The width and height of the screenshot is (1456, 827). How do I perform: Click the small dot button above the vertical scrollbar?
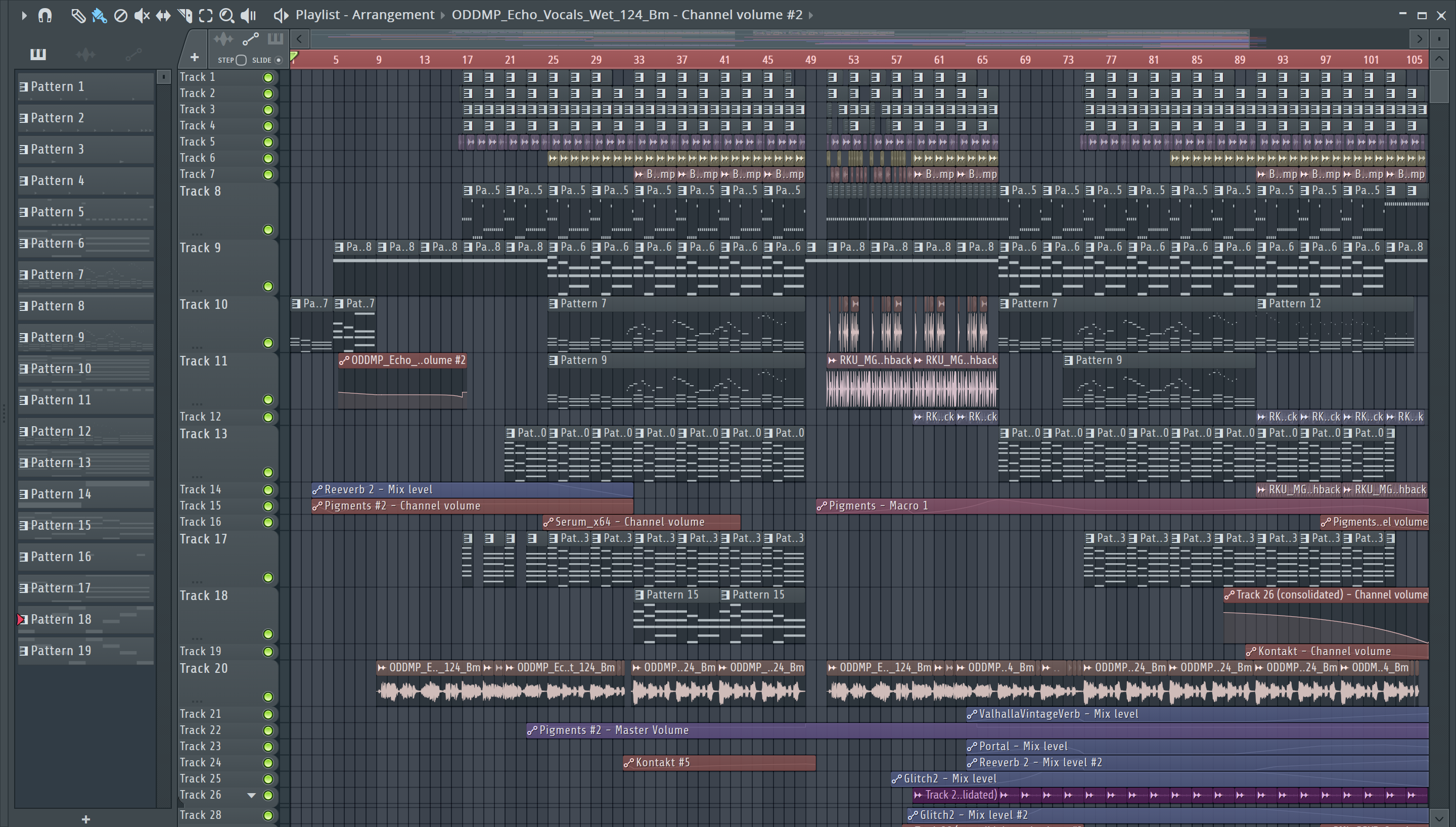click(x=1439, y=38)
